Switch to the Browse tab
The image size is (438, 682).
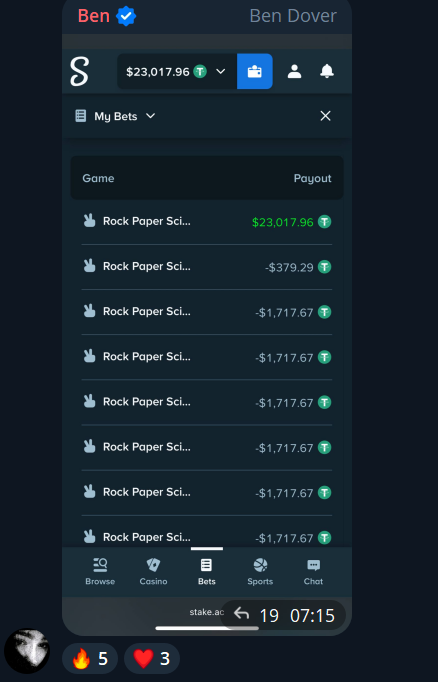click(100, 572)
